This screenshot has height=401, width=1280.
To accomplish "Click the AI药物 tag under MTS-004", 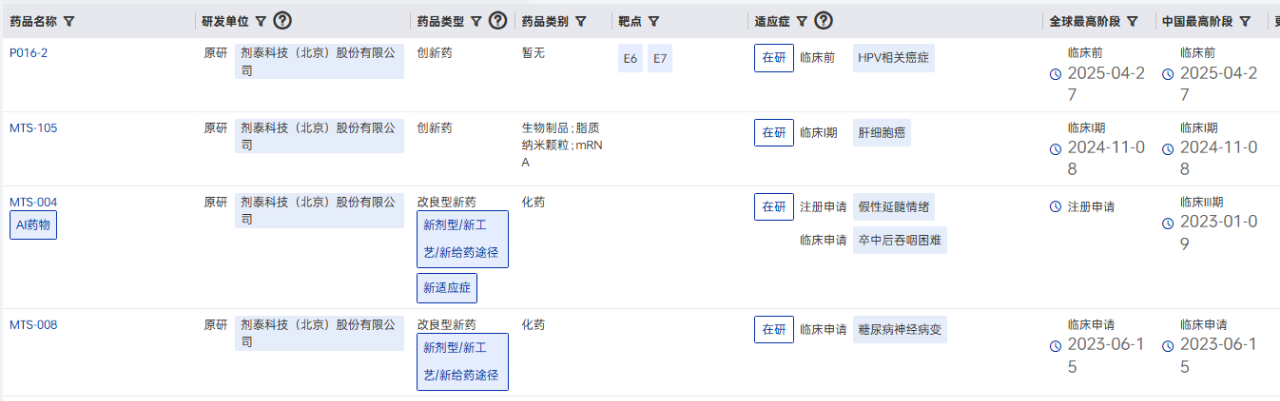I will point(33,226).
